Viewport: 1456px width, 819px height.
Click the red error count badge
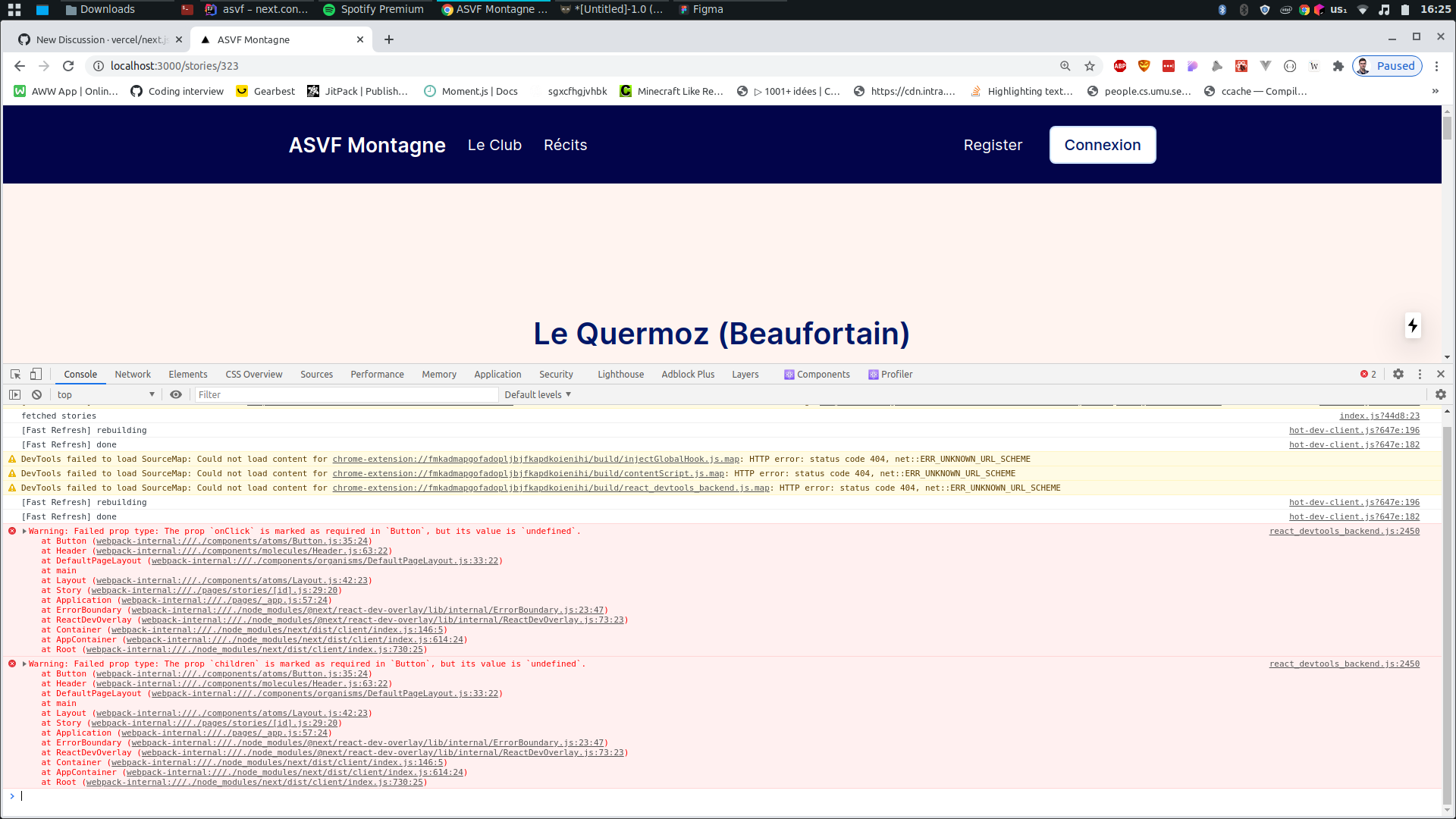(x=1369, y=374)
